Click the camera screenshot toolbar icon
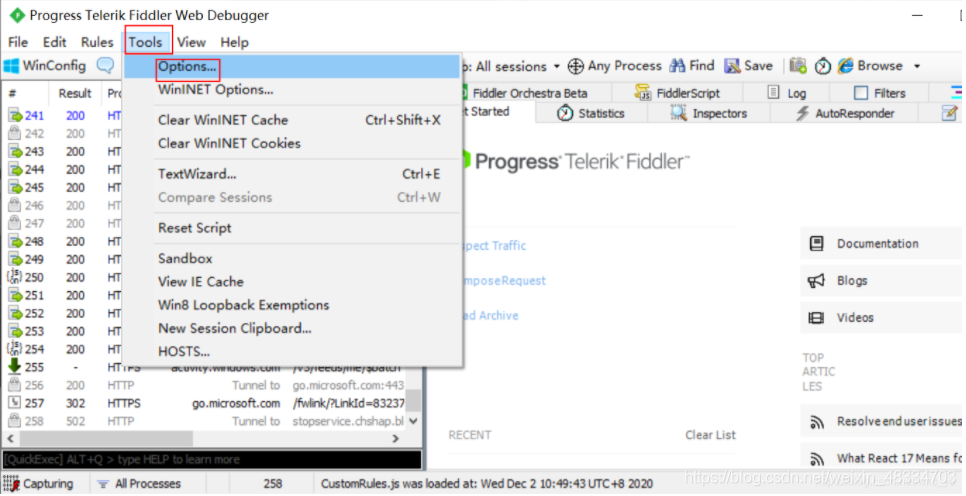The width and height of the screenshot is (966, 496). [x=798, y=65]
